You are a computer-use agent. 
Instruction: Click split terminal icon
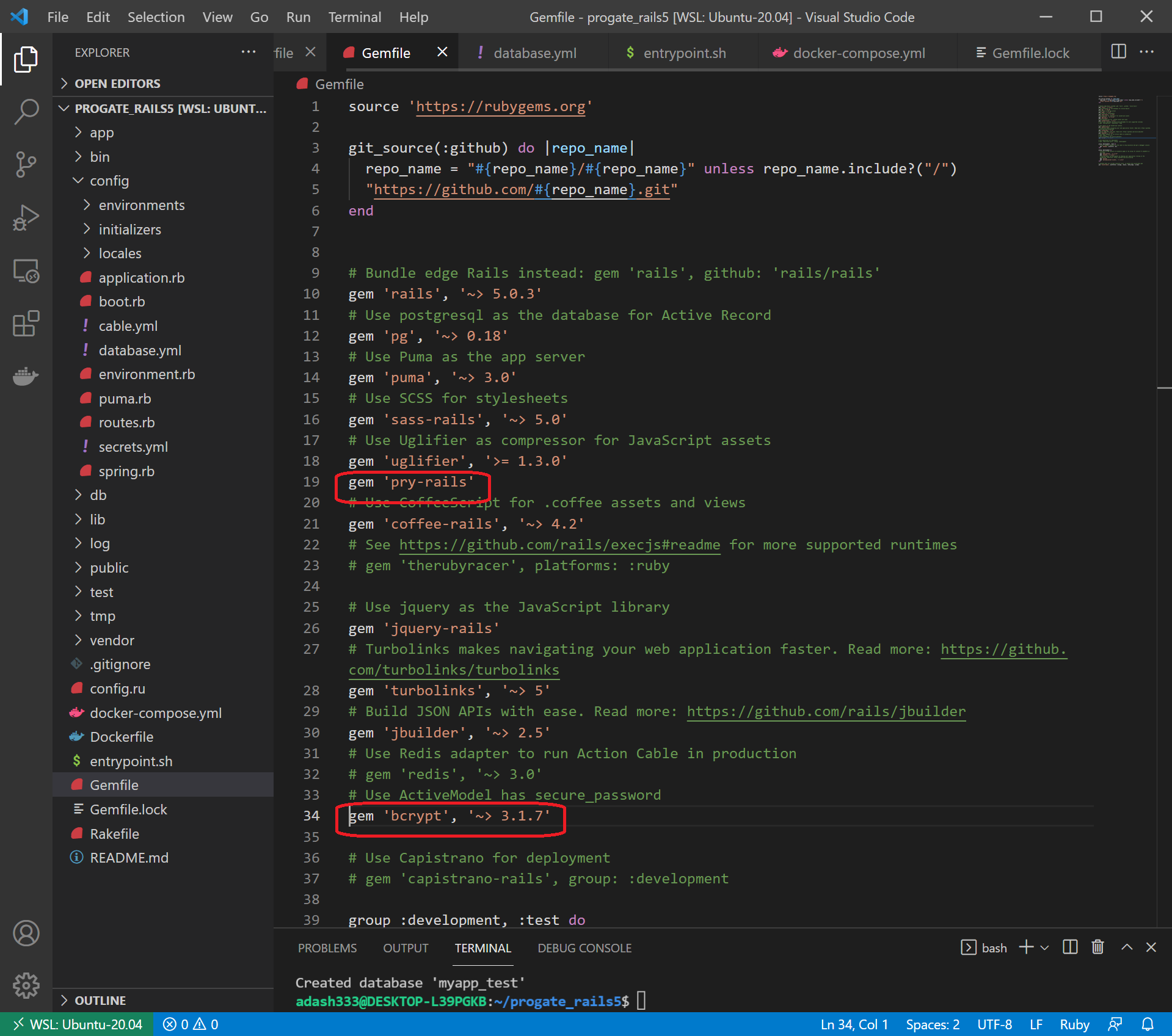point(1070,947)
